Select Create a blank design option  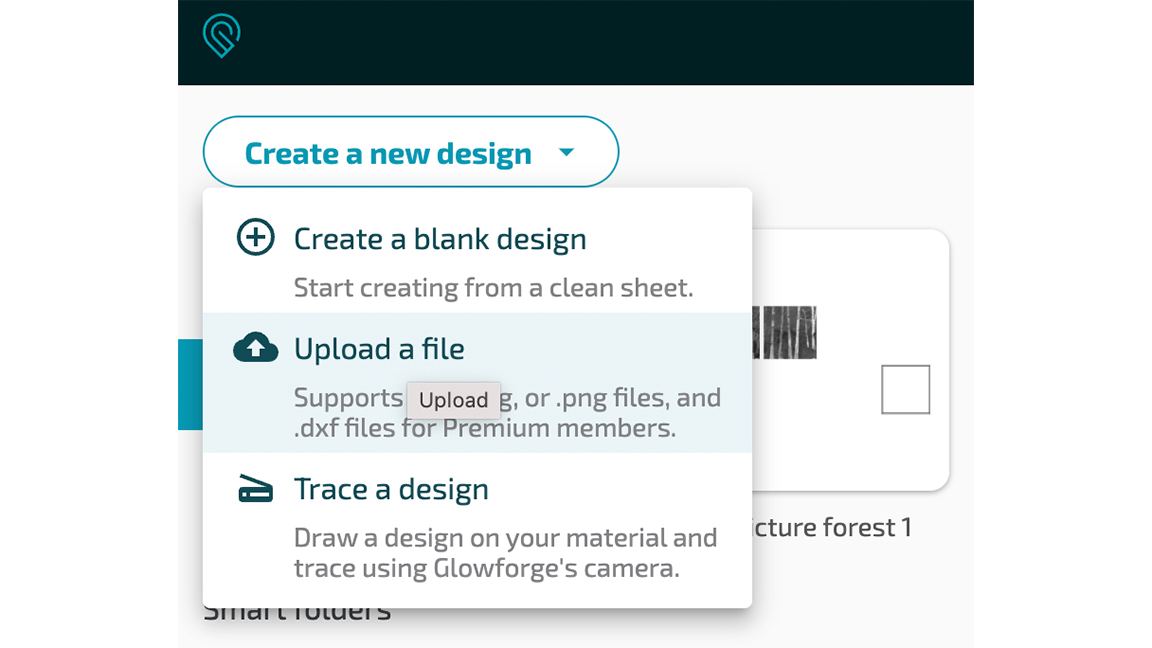478,251
